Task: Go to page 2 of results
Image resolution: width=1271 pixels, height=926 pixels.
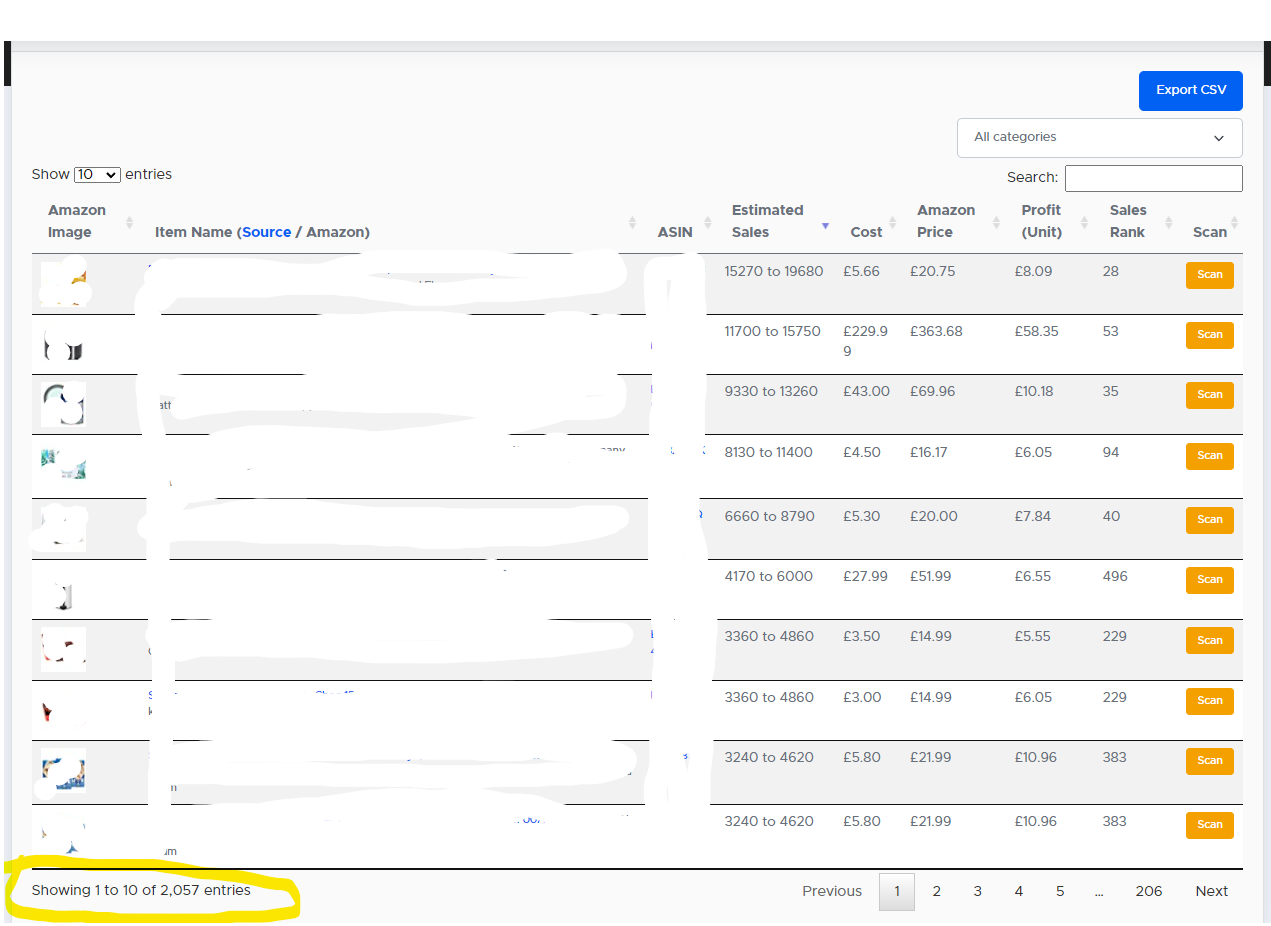Action: pyautogui.click(x=936, y=891)
